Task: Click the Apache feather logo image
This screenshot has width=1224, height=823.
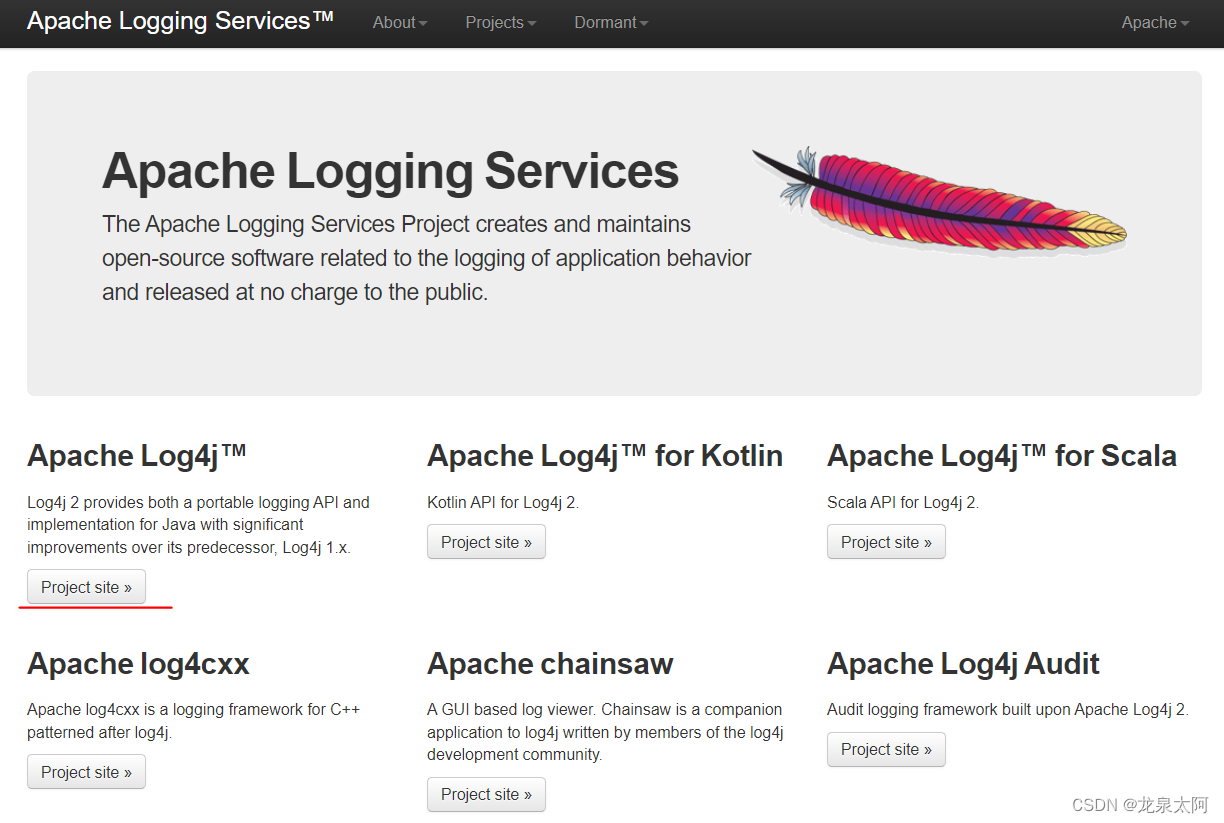Action: pyautogui.click(x=939, y=201)
